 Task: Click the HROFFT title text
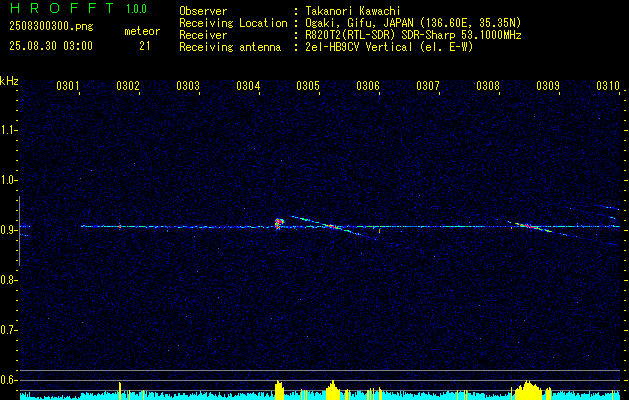(x=62, y=8)
